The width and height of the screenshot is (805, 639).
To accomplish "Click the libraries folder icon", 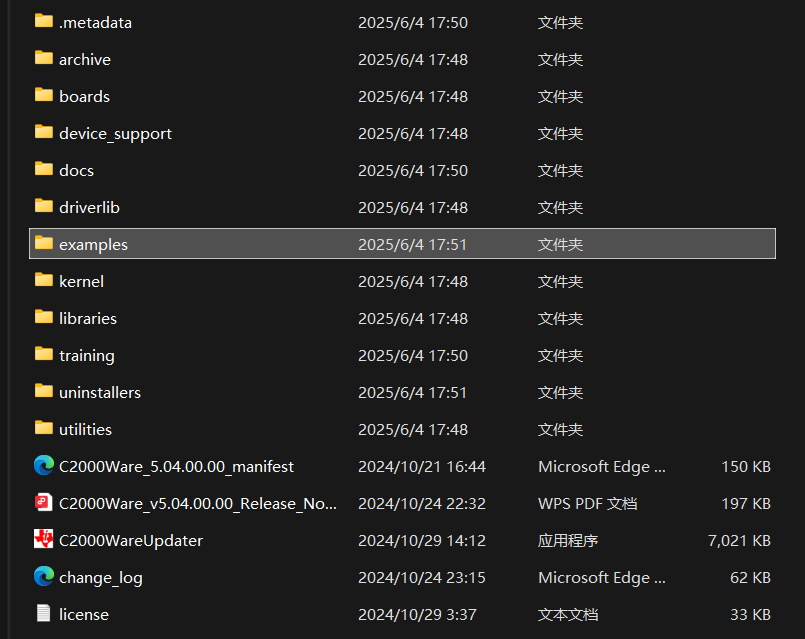I will (44, 317).
